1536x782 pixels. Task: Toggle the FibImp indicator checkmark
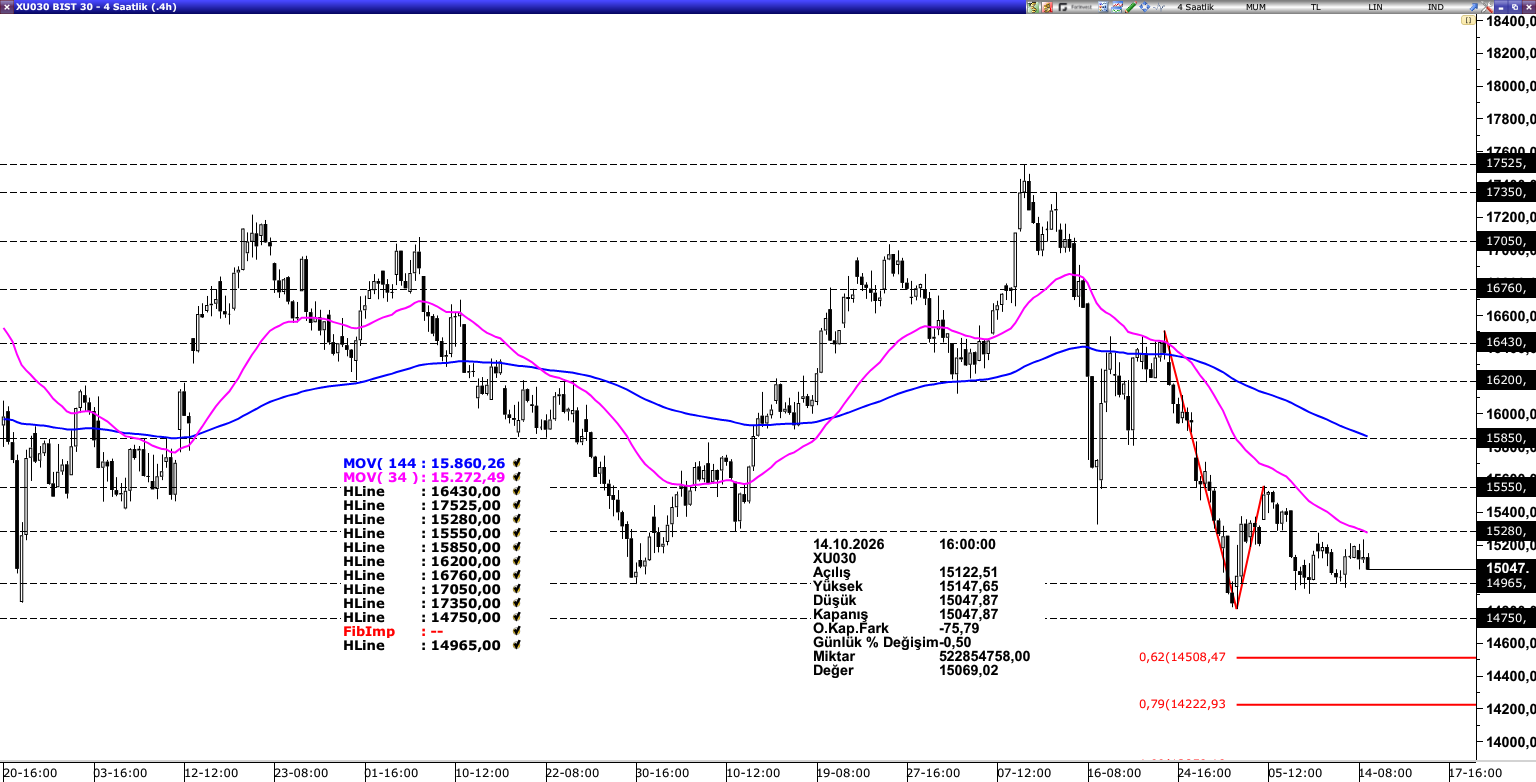point(516,631)
